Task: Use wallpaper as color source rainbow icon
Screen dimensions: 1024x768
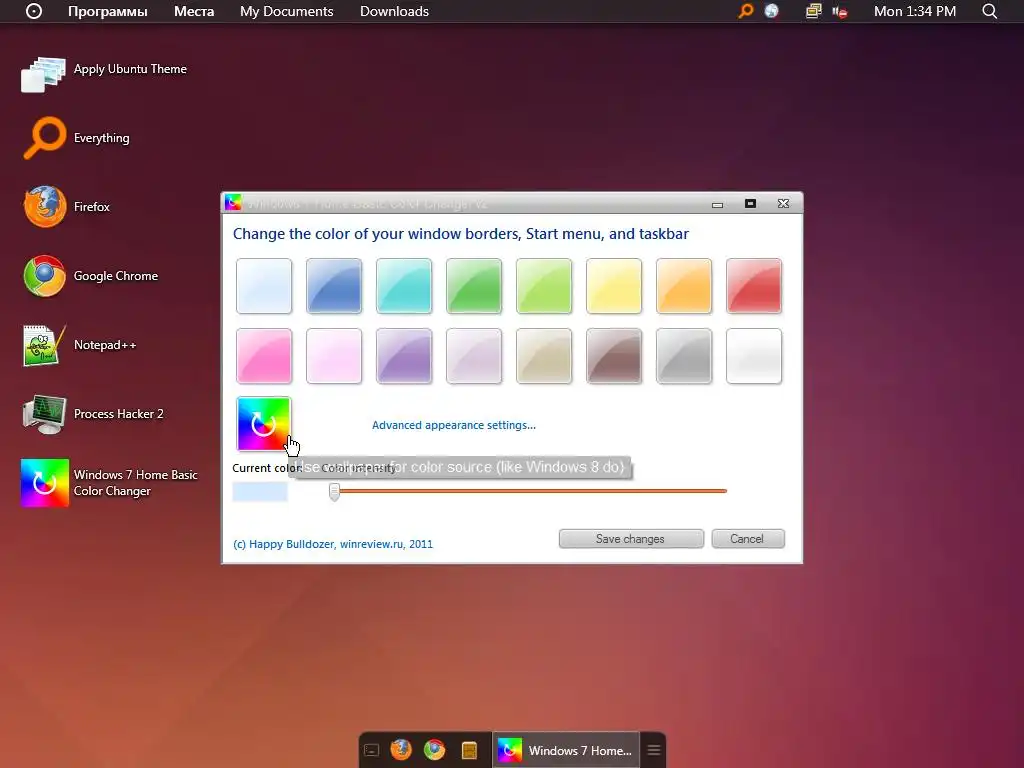Action: coord(263,424)
